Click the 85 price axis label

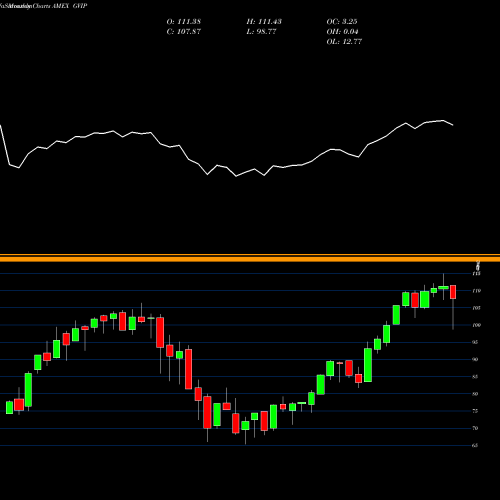475,377
